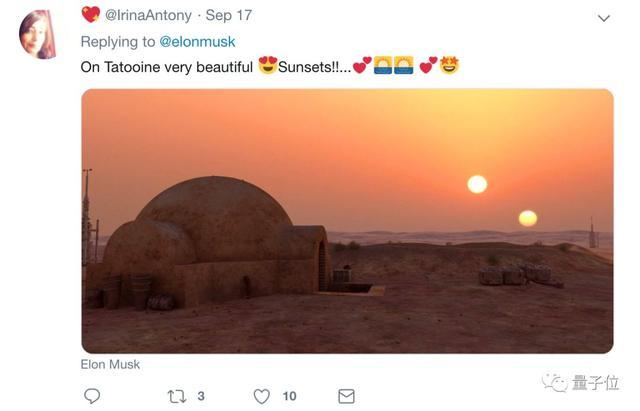Click the retweet count of 3
This screenshot has height=411, width=640.
click(x=201, y=396)
